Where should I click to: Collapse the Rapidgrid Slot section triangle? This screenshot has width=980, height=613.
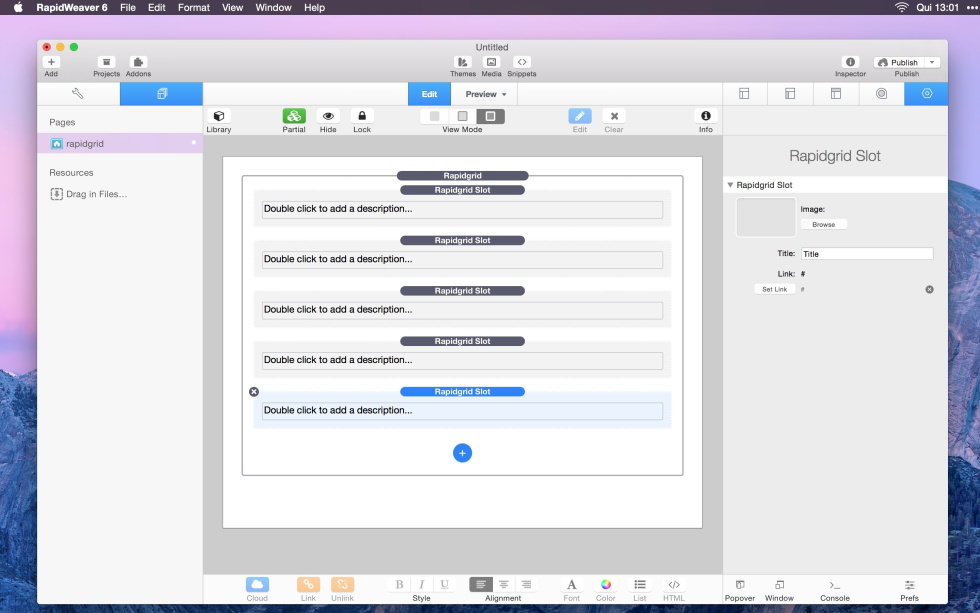(x=730, y=185)
